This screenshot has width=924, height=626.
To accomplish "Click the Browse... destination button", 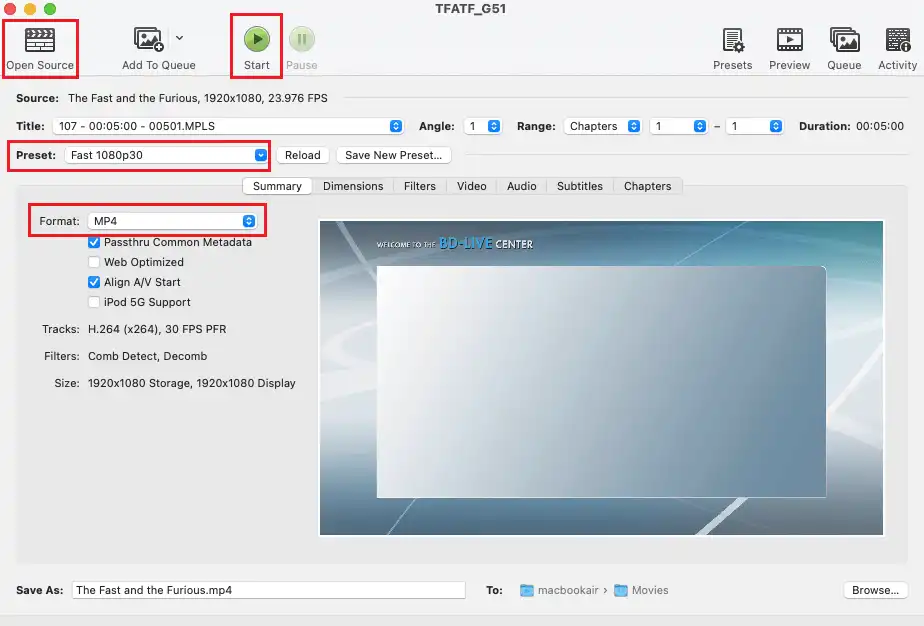I will click(x=875, y=590).
